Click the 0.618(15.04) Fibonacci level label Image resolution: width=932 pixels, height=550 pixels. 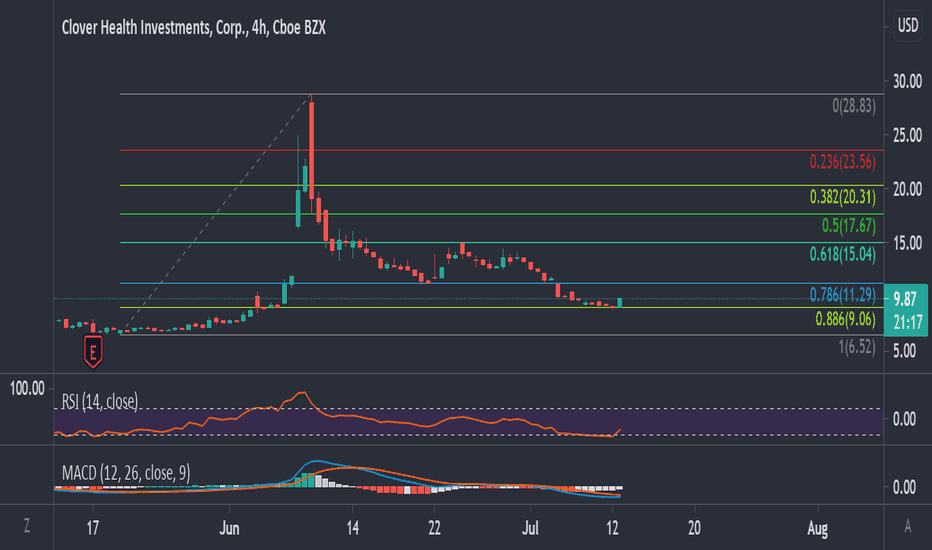pos(842,254)
